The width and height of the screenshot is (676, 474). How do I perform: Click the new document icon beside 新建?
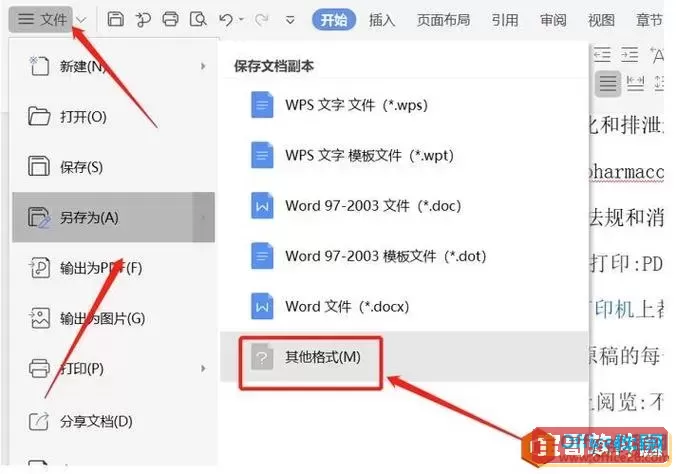point(39,66)
